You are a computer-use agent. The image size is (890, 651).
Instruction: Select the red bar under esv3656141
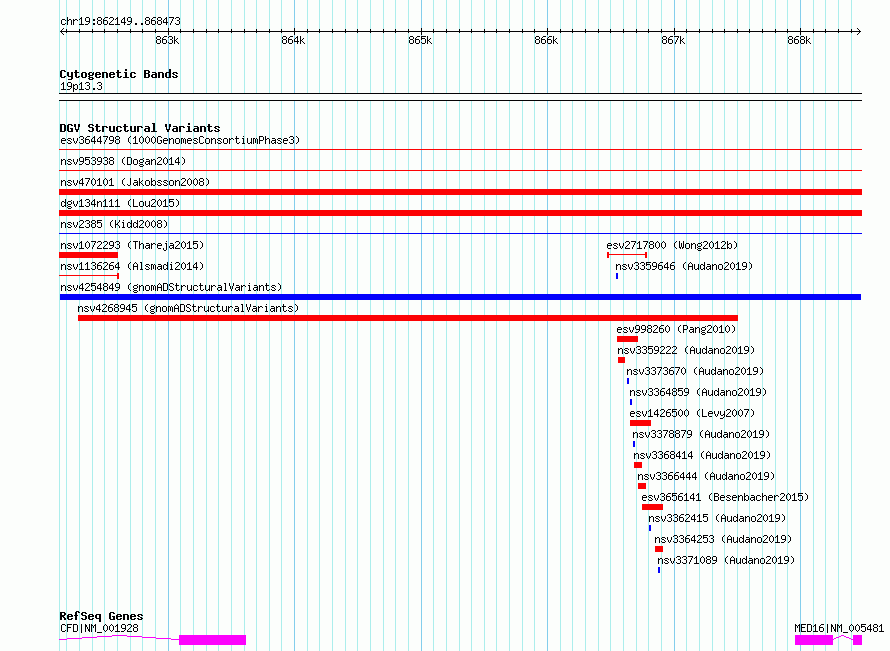652,507
